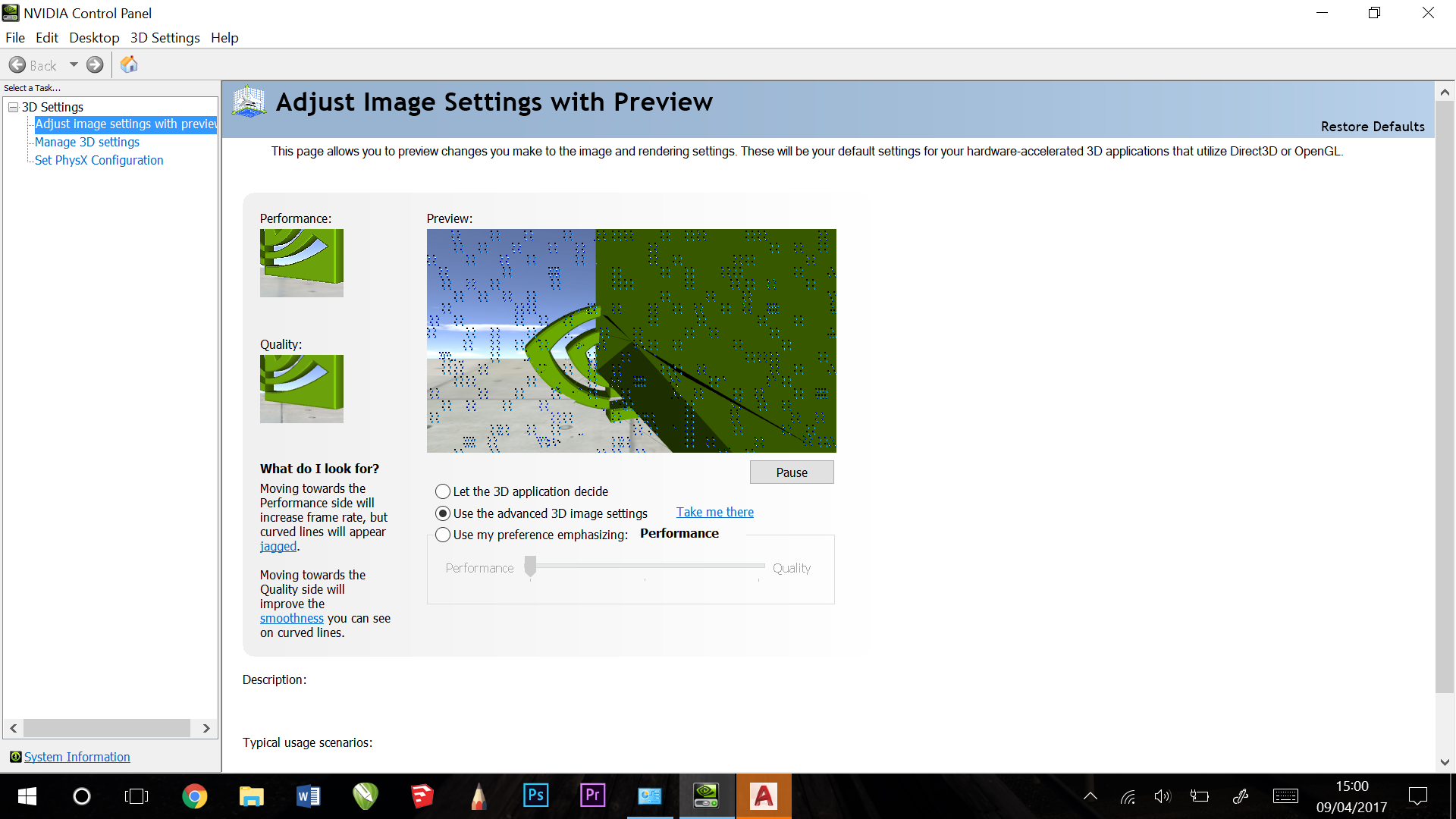The height and width of the screenshot is (819, 1456).
Task: Collapse the 3D Settings tree node
Action: coord(13,107)
